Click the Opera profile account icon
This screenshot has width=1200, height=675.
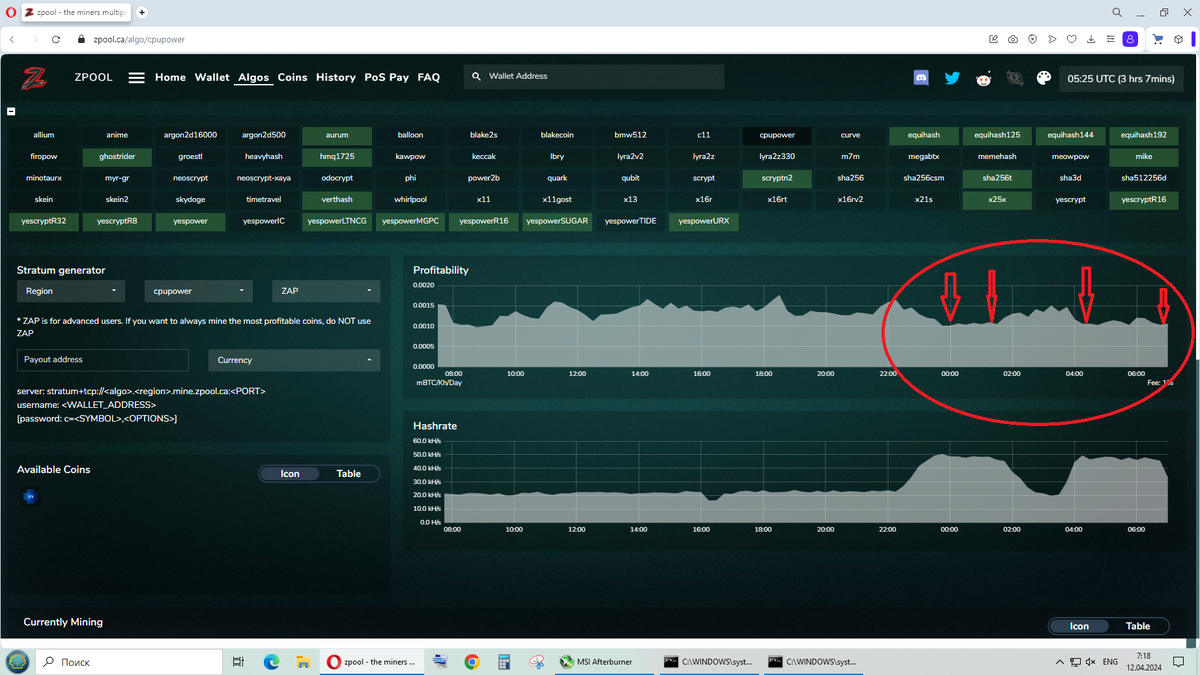[x=1130, y=39]
